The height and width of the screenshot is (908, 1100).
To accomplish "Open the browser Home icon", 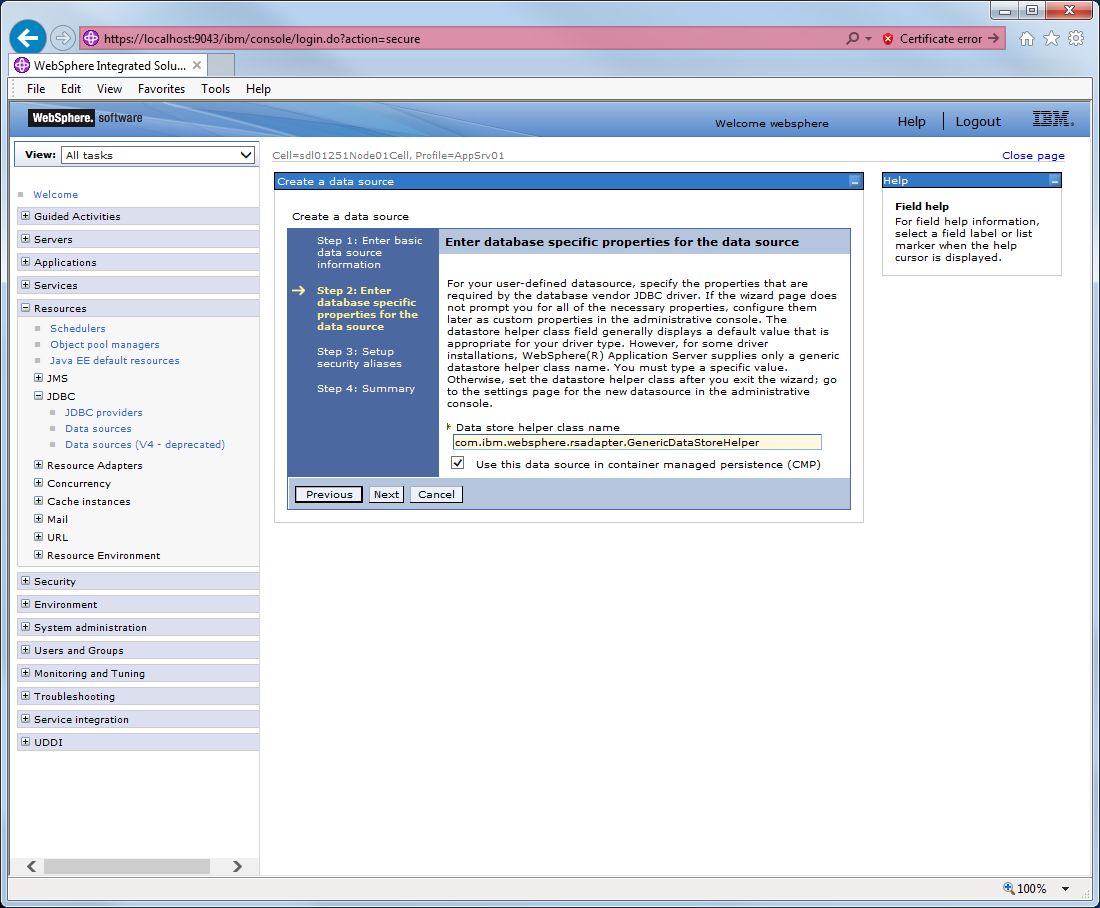I will click(x=1026, y=39).
